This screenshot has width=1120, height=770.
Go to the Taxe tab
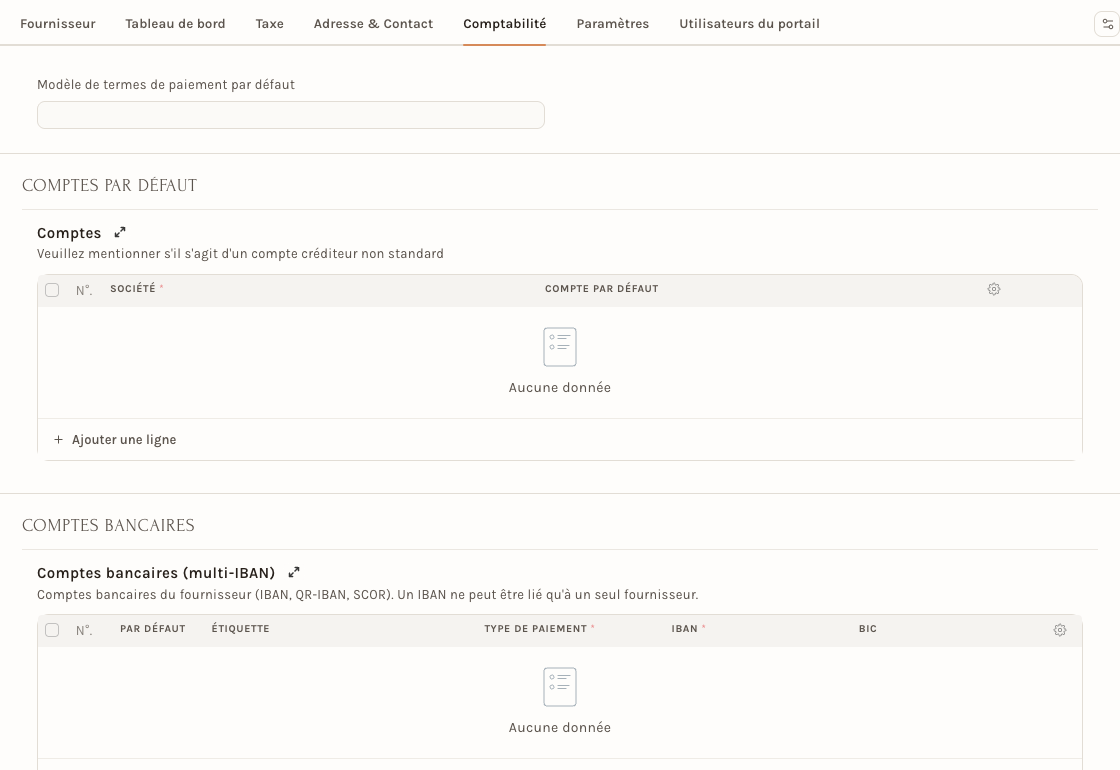tap(269, 24)
